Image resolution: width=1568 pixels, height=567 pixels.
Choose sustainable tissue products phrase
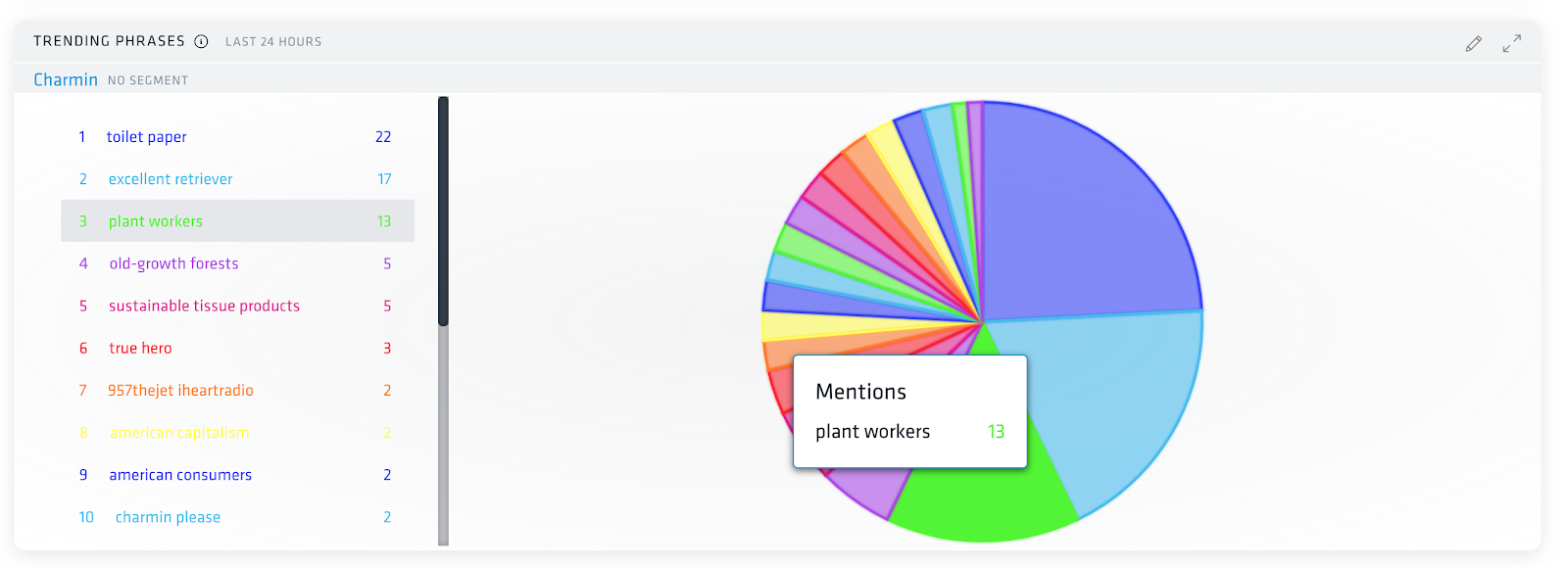click(204, 306)
